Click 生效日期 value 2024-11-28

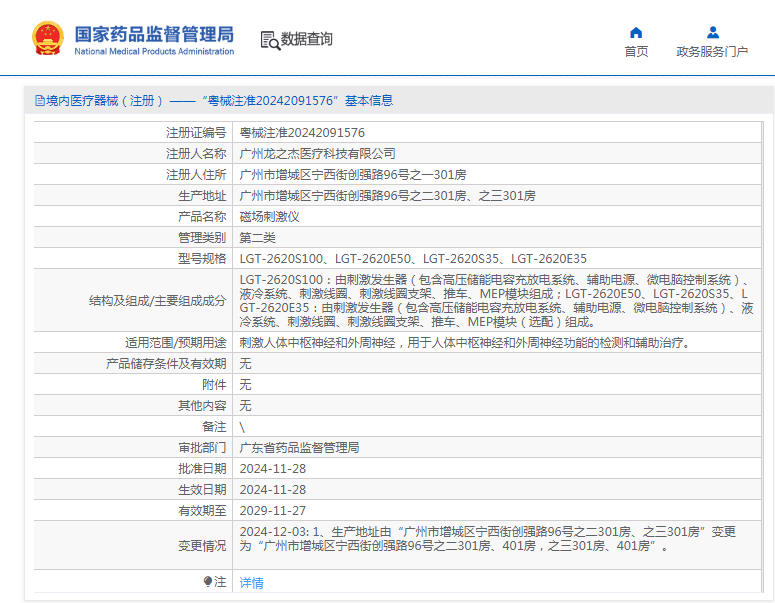[x=273, y=490]
